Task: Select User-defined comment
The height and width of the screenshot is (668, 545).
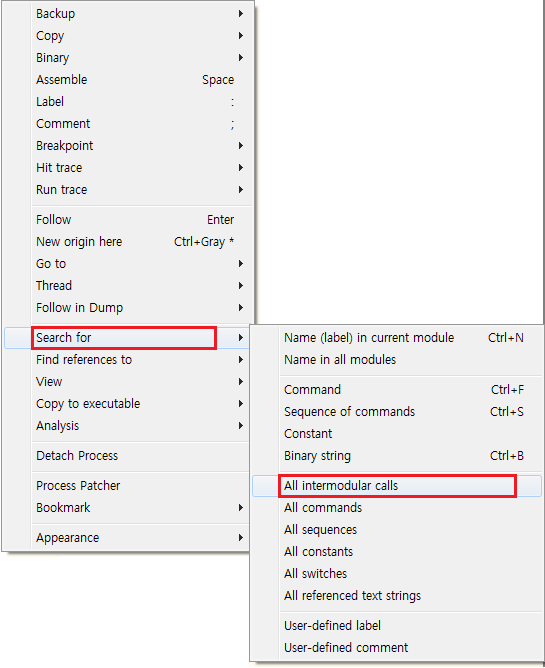Action: pyautogui.click(x=397, y=648)
